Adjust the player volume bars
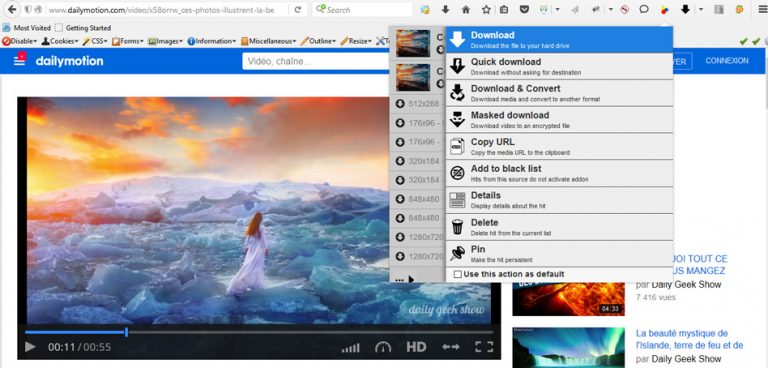Screen dimensions: 768x368 tap(350, 348)
